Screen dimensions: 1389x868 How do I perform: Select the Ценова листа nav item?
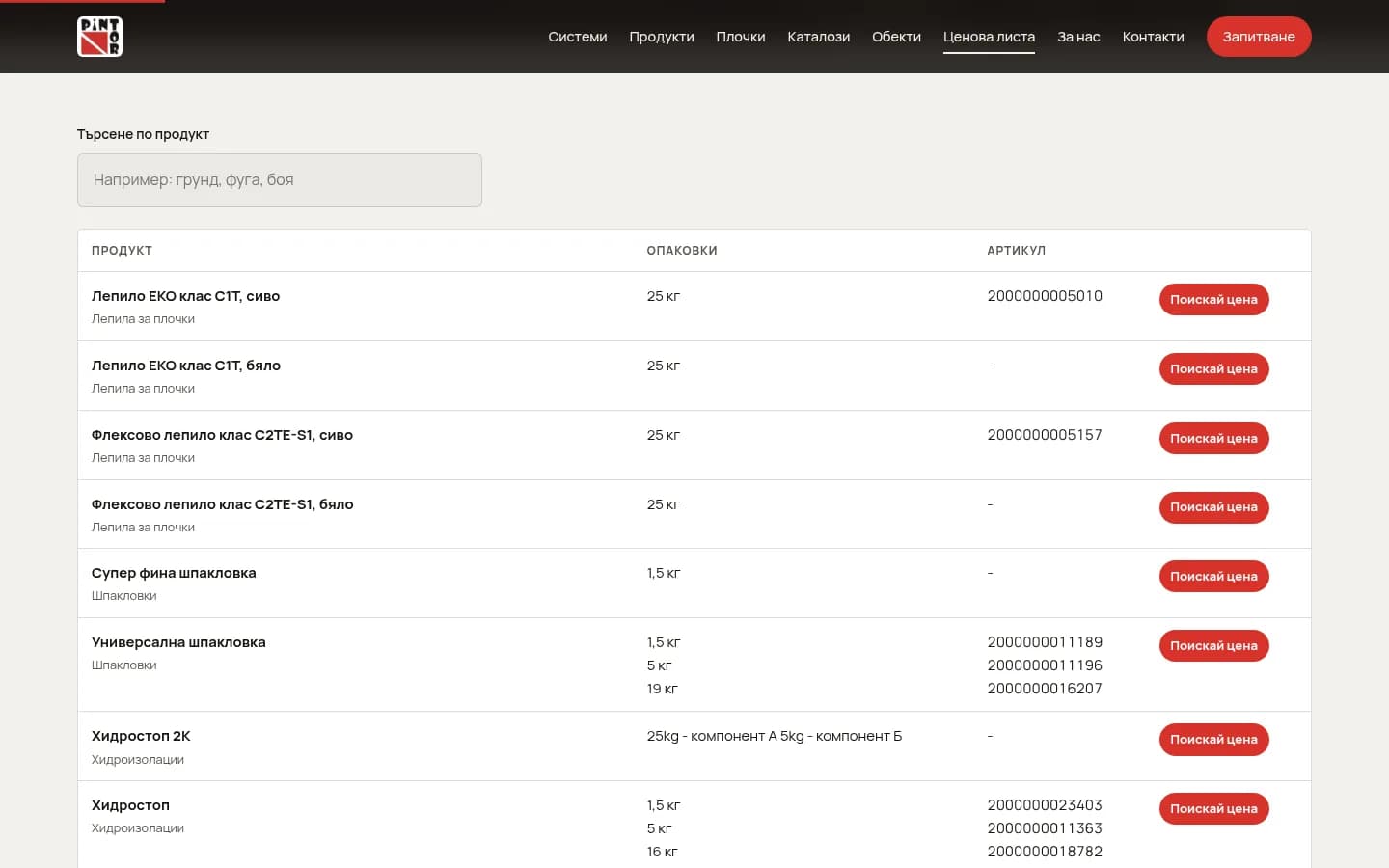(x=989, y=37)
